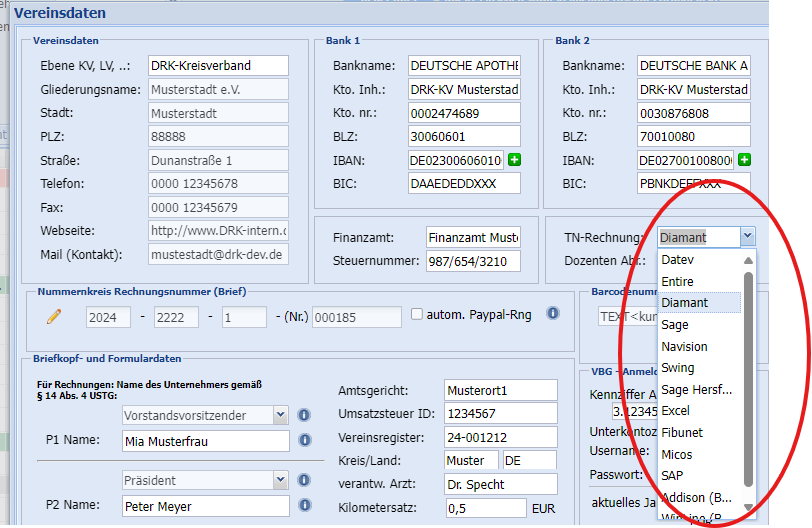812x528 pixels.
Task: Click info icon beside Präsident dropdown
Action: pyautogui.click(x=304, y=481)
